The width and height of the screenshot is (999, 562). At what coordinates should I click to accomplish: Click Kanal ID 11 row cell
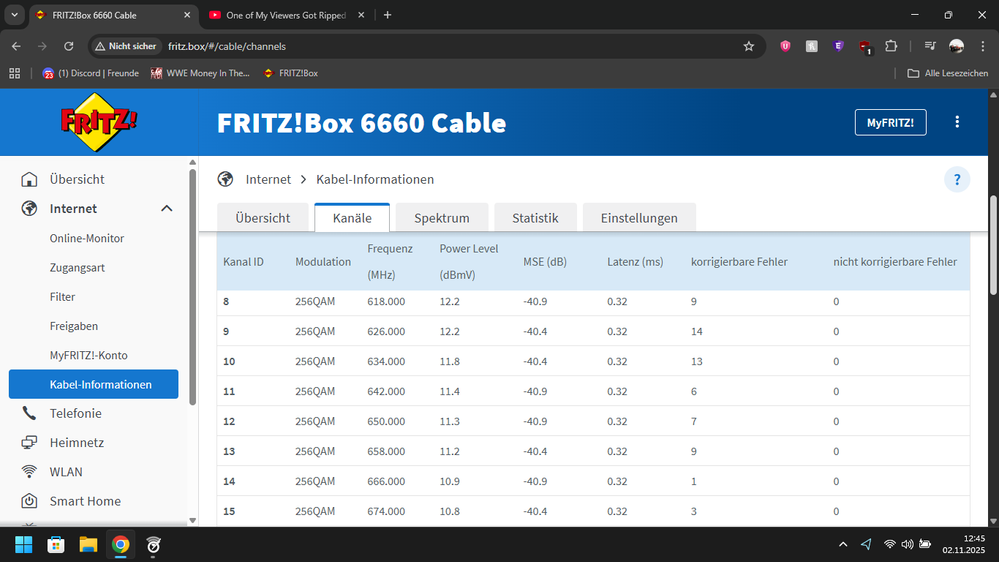[x=229, y=391]
